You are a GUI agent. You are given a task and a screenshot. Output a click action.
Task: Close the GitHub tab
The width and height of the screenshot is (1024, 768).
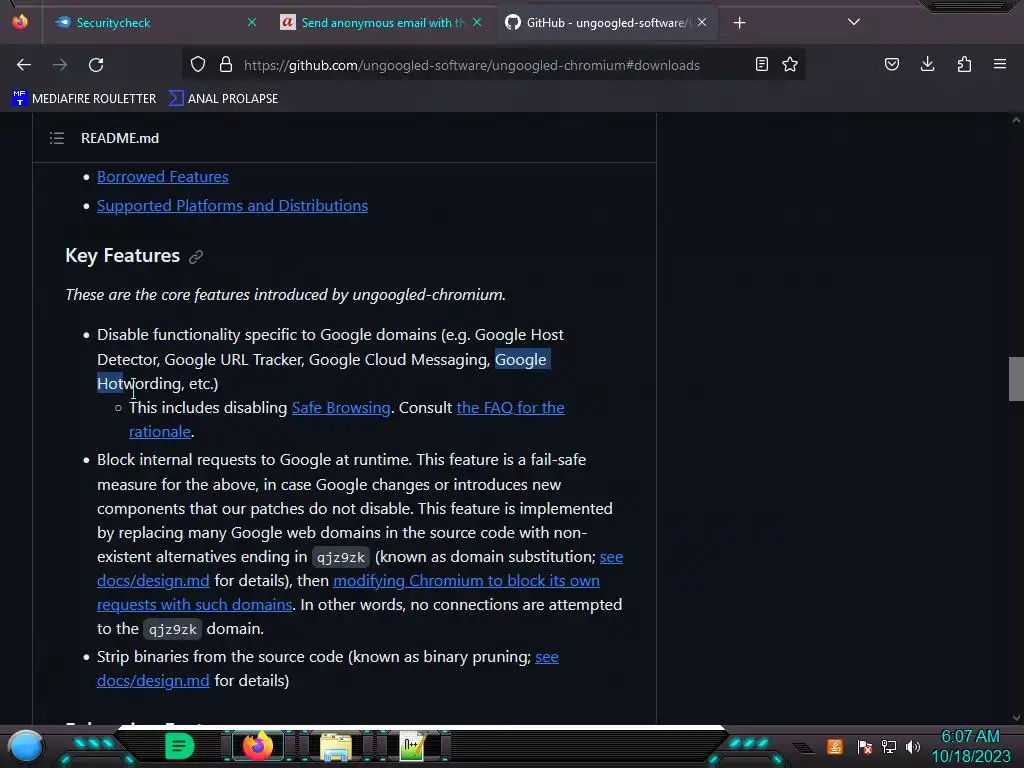[x=702, y=23]
